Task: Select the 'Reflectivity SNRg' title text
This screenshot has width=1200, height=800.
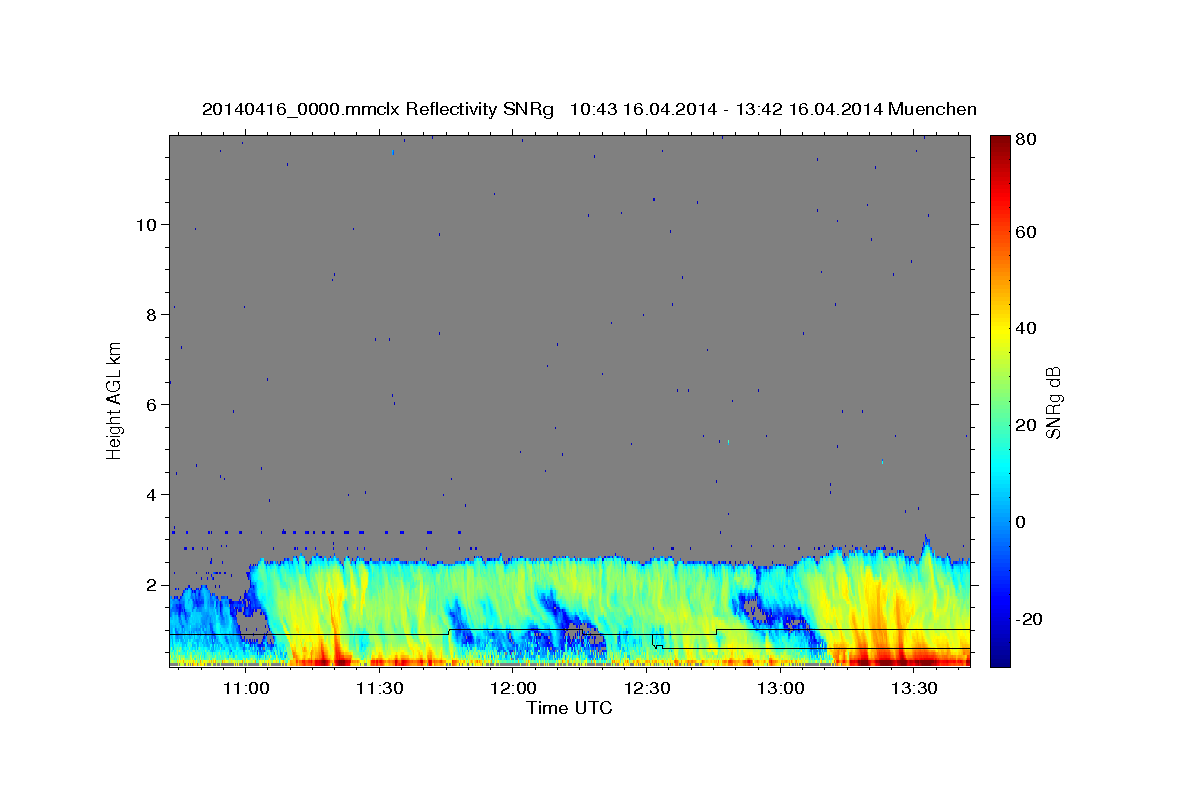Action: pyautogui.click(x=479, y=109)
